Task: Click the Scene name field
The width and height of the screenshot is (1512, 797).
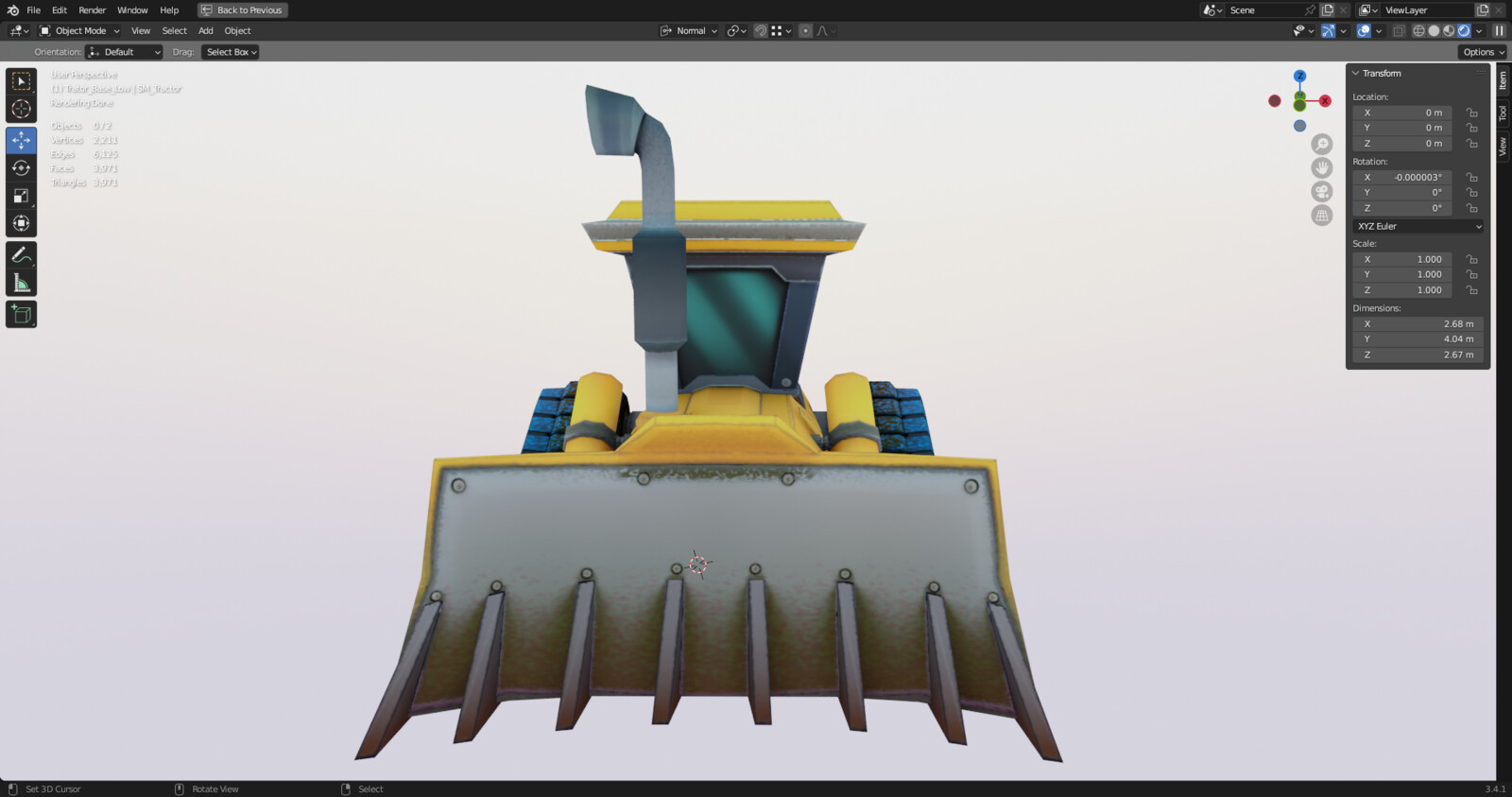Action: pyautogui.click(x=1264, y=10)
